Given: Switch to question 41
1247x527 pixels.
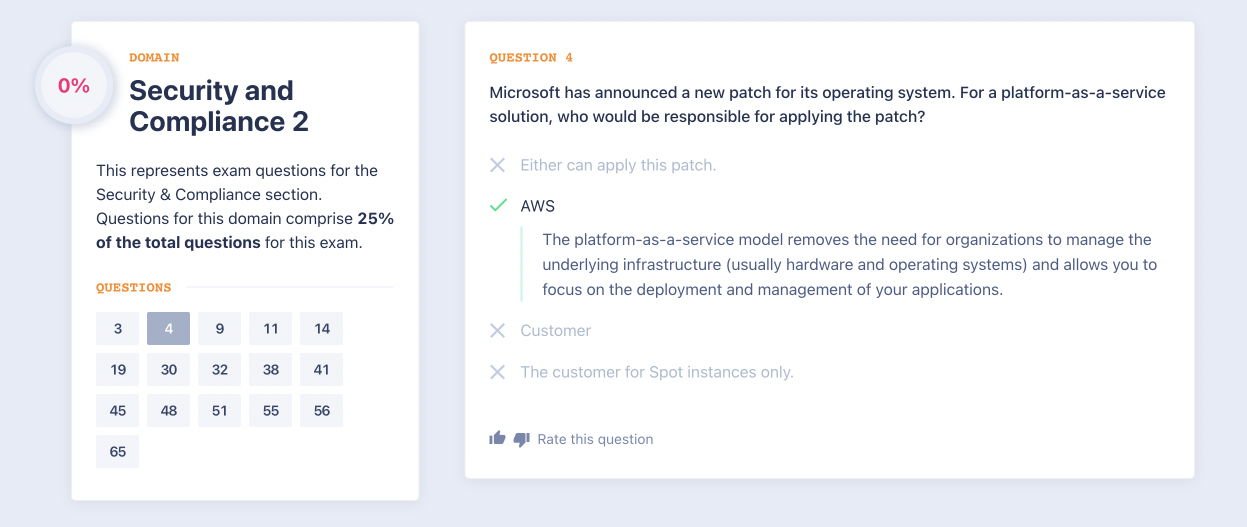Looking at the screenshot, I should [x=321, y=370].
